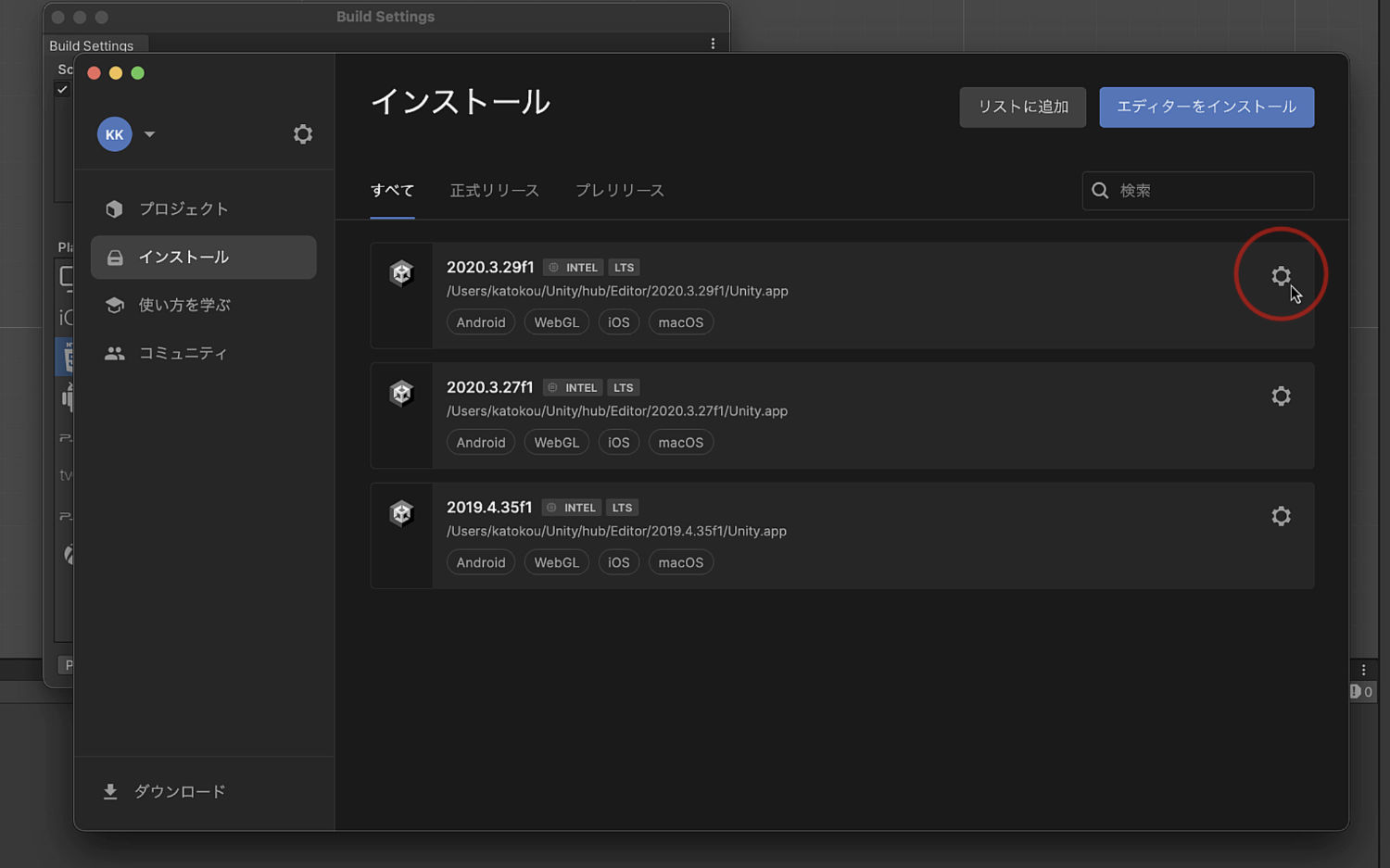Click iOS tag under 2020.3.27f1

[x=619, y=443]
